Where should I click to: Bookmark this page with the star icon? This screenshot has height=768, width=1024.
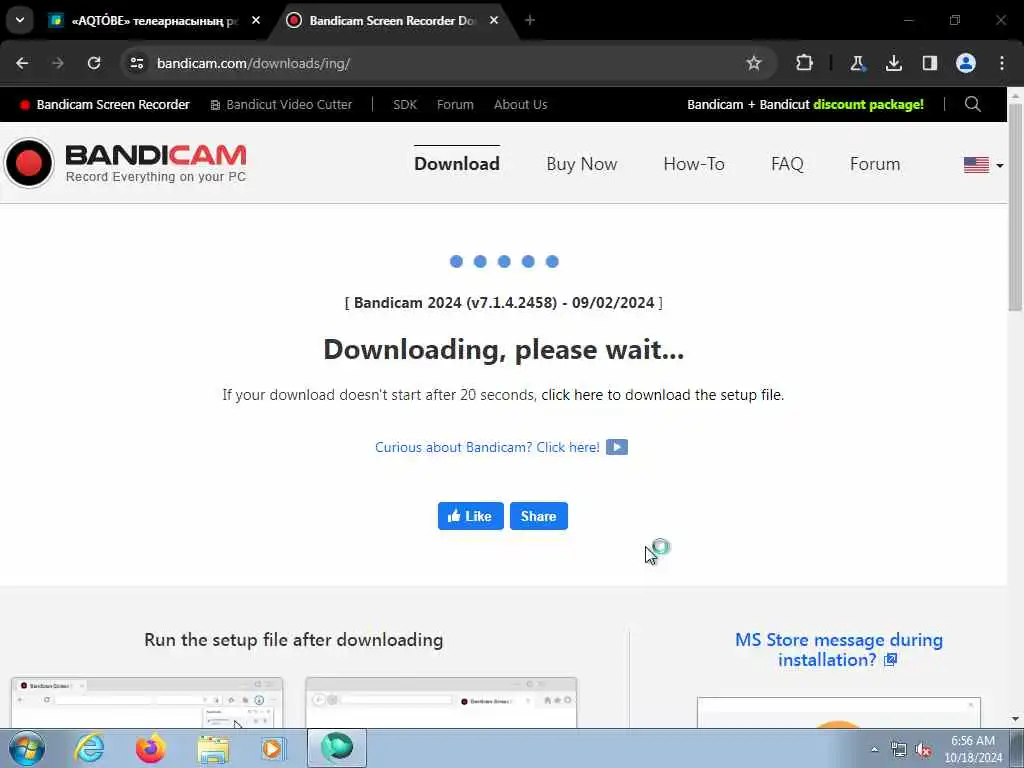point(754,63)
